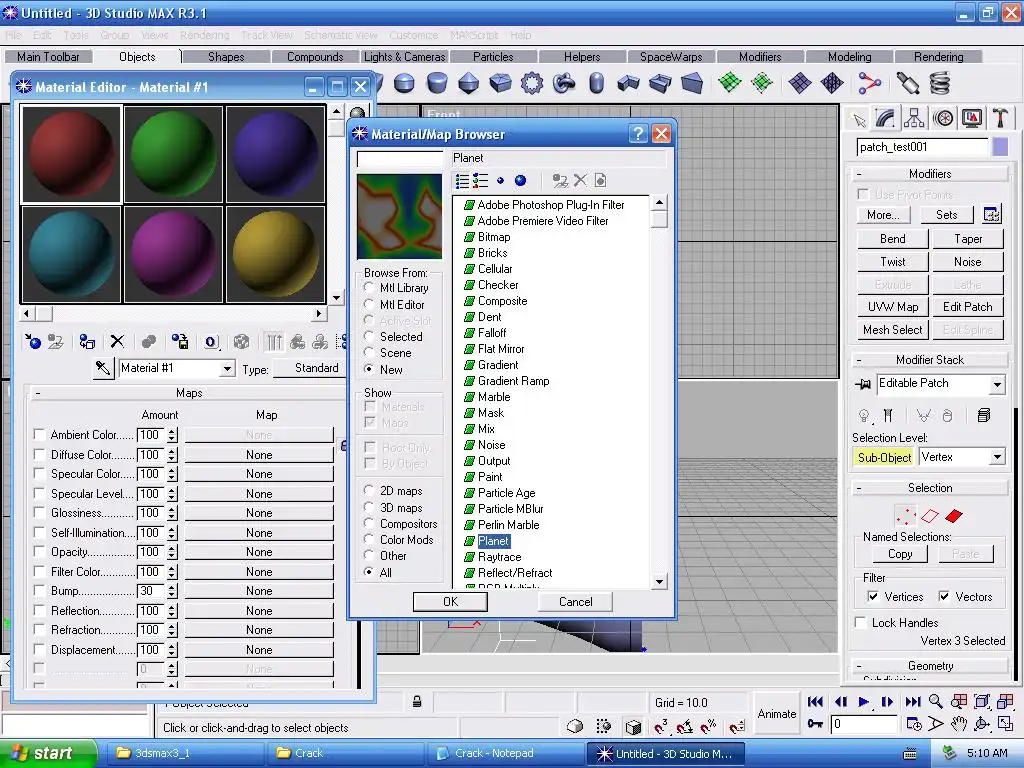This screenshot has width=1024, height=768.
Task: Collapse the Maps rollout
Action: (x=189, y=392)
